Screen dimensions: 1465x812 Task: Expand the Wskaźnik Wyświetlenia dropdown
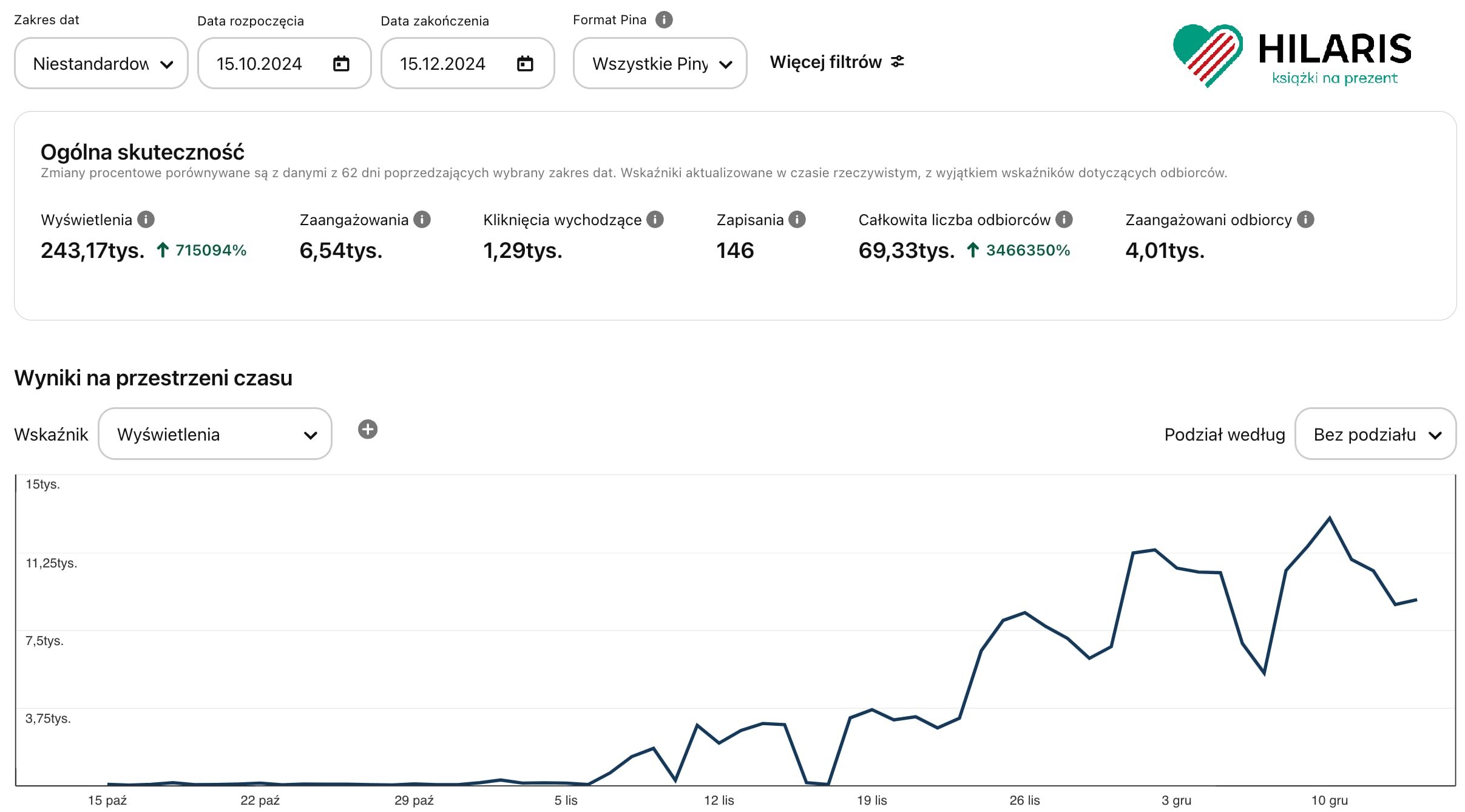215,435
